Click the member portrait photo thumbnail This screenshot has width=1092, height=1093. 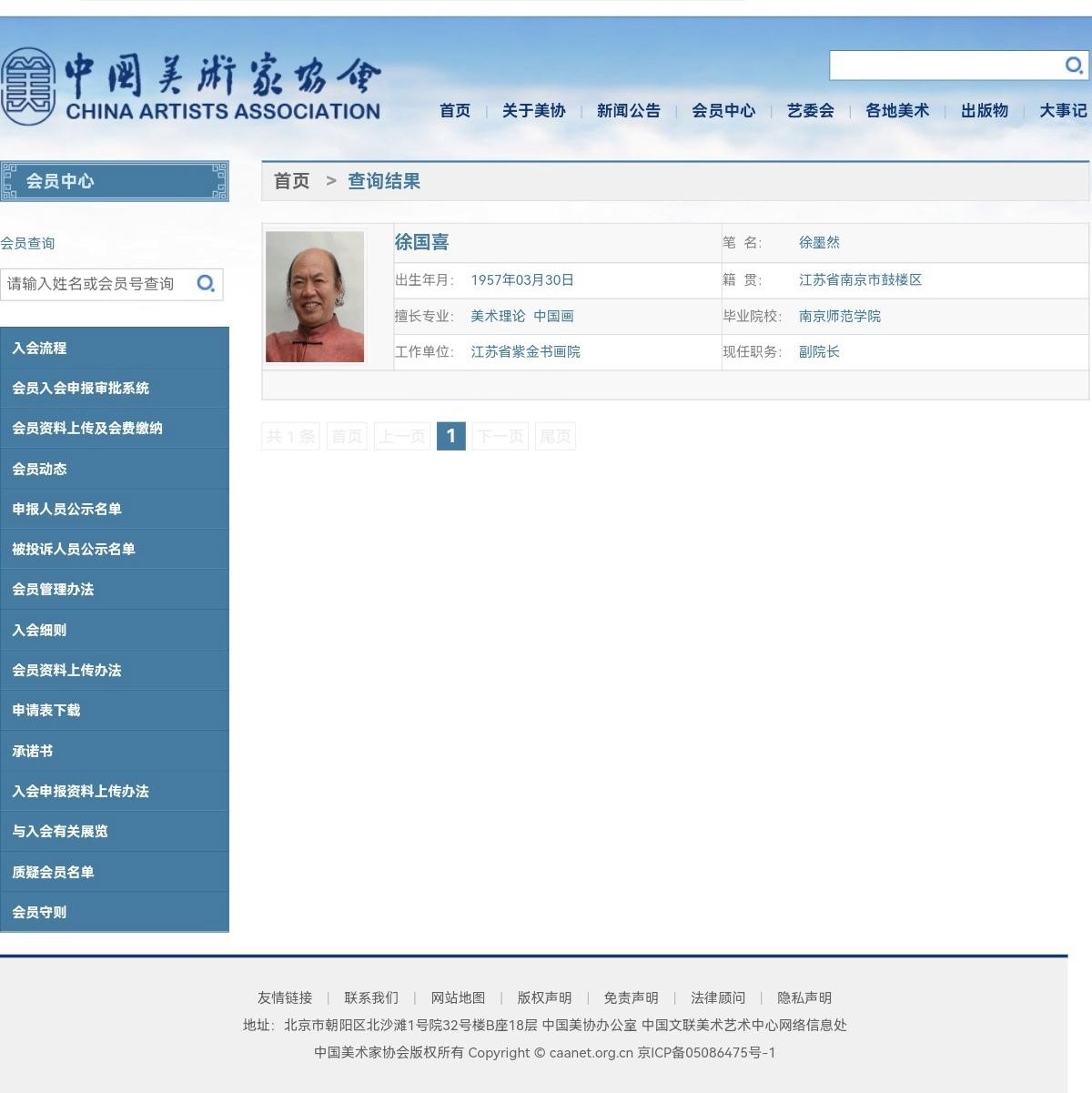[315, 297]
